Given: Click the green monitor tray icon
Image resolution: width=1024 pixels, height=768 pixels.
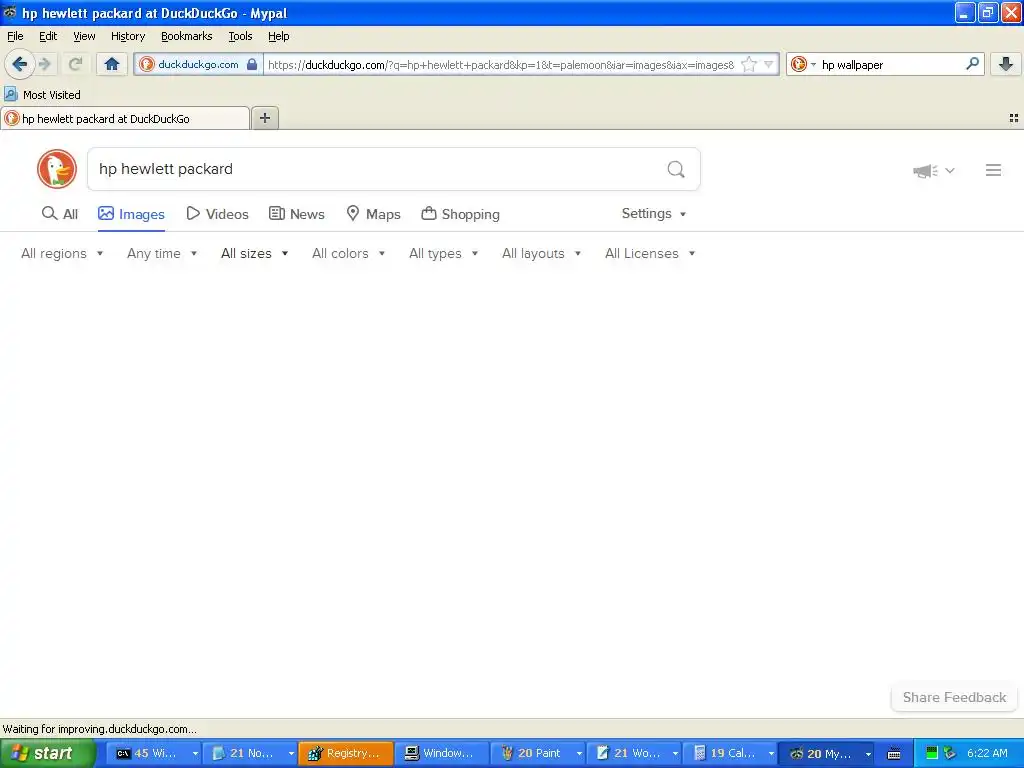Looking at the screenshot, I should click(x=932, y=753).
